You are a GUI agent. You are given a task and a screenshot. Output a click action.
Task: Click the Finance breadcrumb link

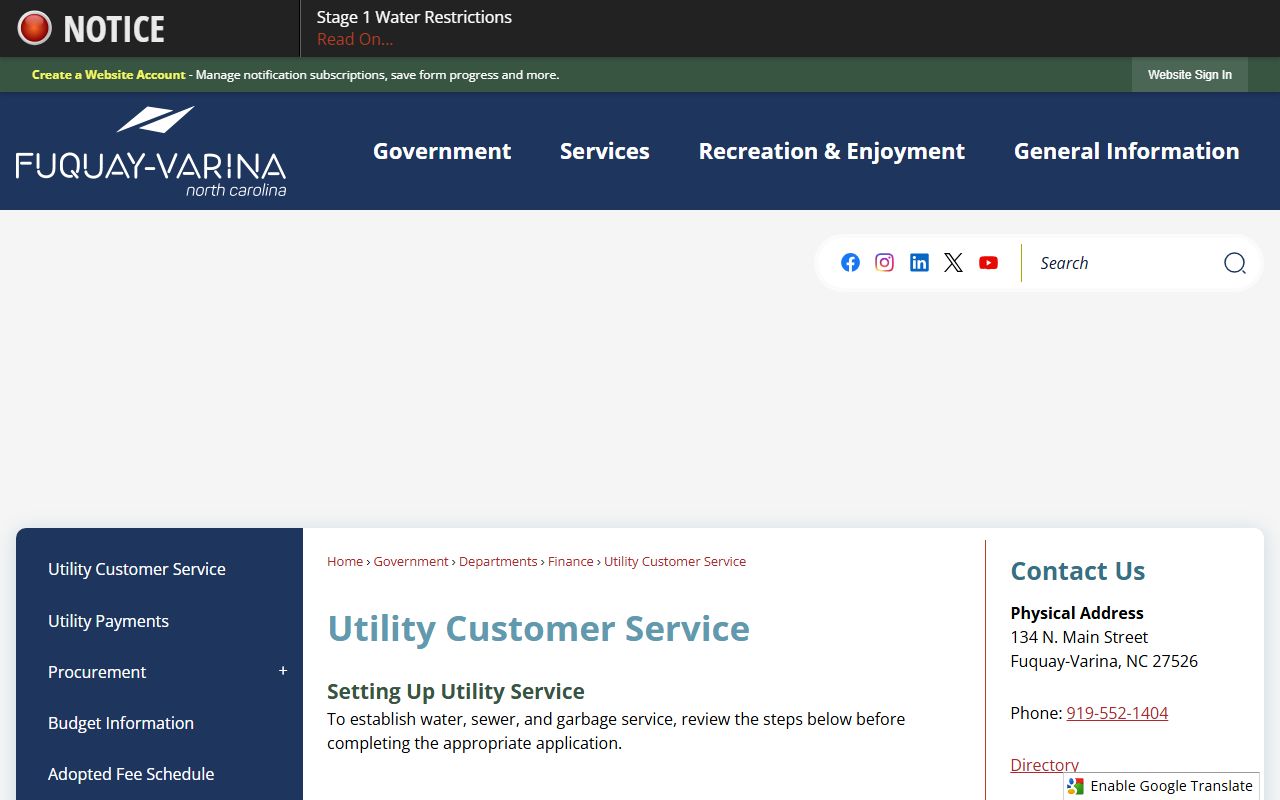tap(571, 561)
